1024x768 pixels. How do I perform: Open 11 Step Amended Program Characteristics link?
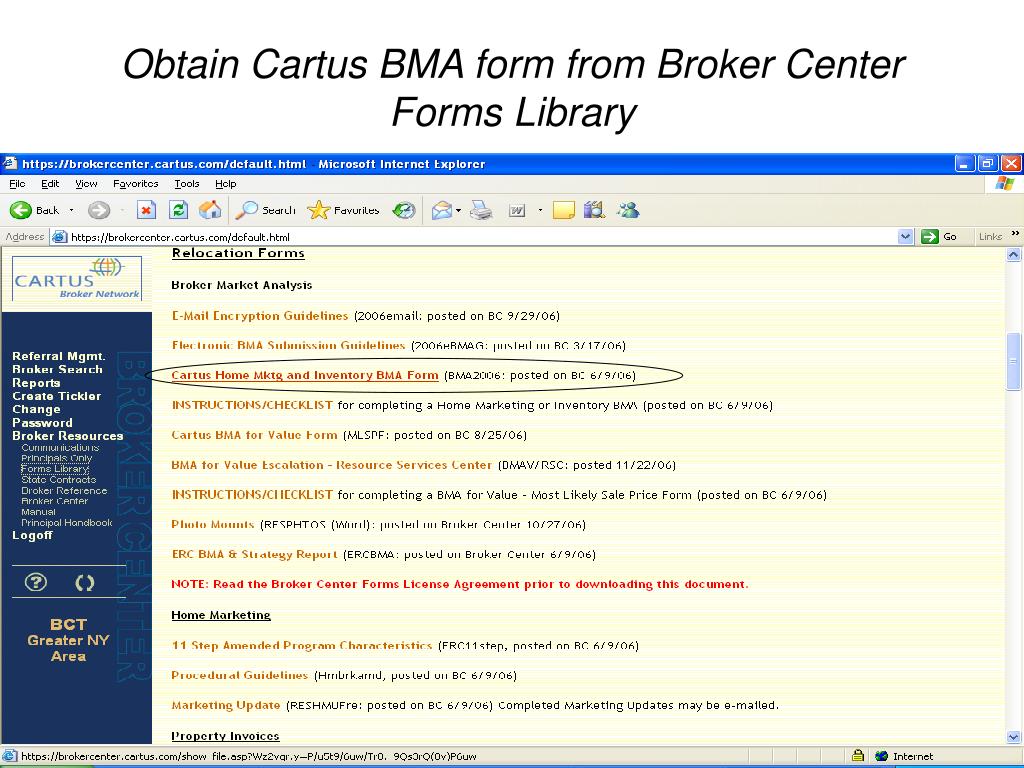pyautogui.click(x=302, y=645)
